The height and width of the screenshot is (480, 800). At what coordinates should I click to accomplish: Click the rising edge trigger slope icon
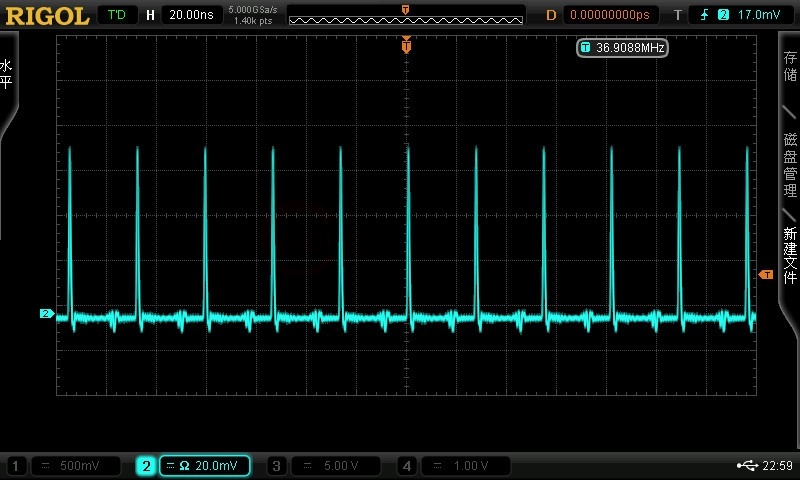pos(705,15)
